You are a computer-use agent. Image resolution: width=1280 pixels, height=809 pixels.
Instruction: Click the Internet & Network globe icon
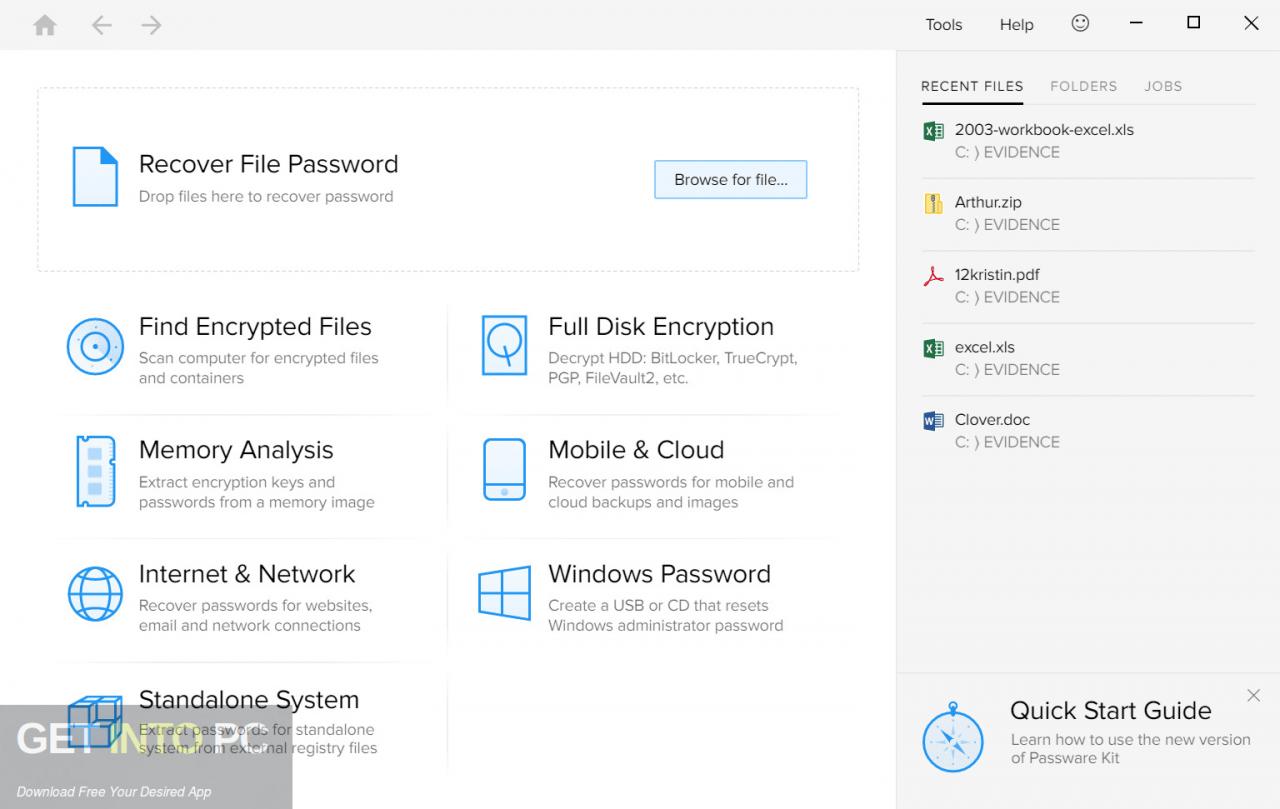click(x=95, y=593)
